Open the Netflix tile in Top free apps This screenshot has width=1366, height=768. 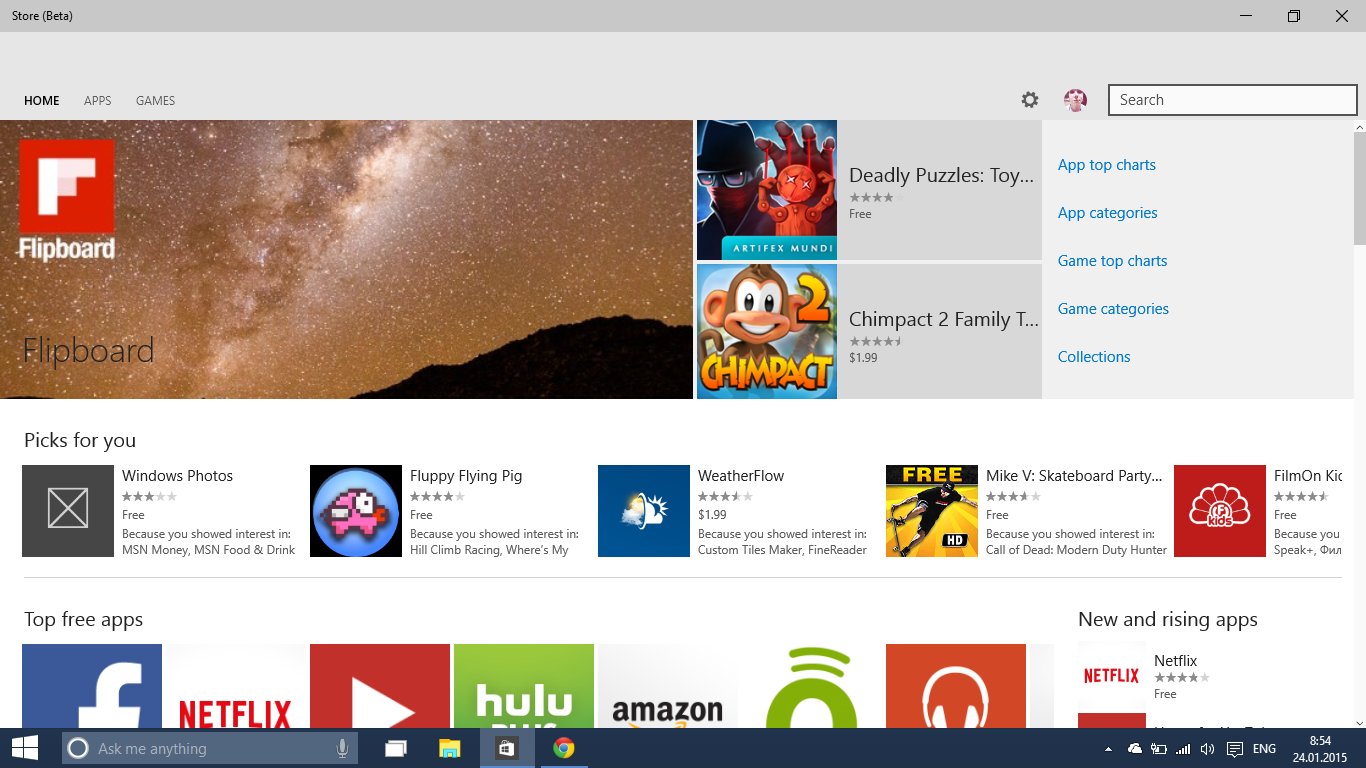(x=236, y=686)
